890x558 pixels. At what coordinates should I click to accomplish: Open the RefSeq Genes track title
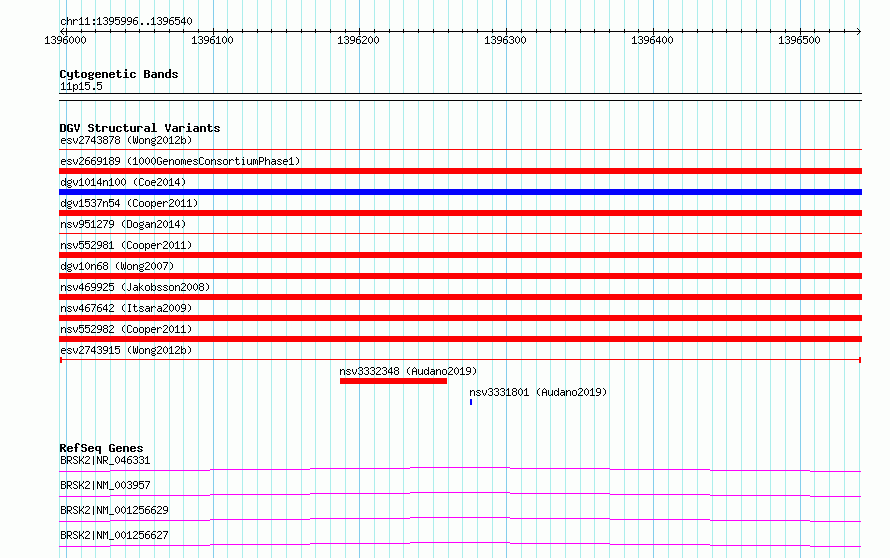point(101,448)
